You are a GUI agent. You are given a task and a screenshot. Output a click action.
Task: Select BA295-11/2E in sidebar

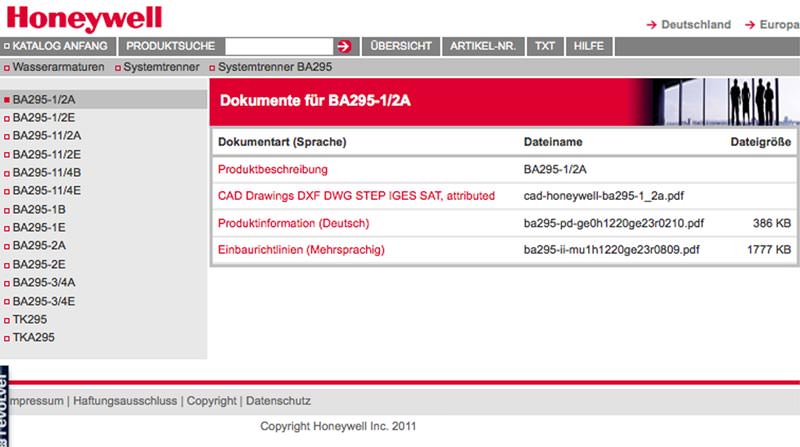[x=47, y=155]
